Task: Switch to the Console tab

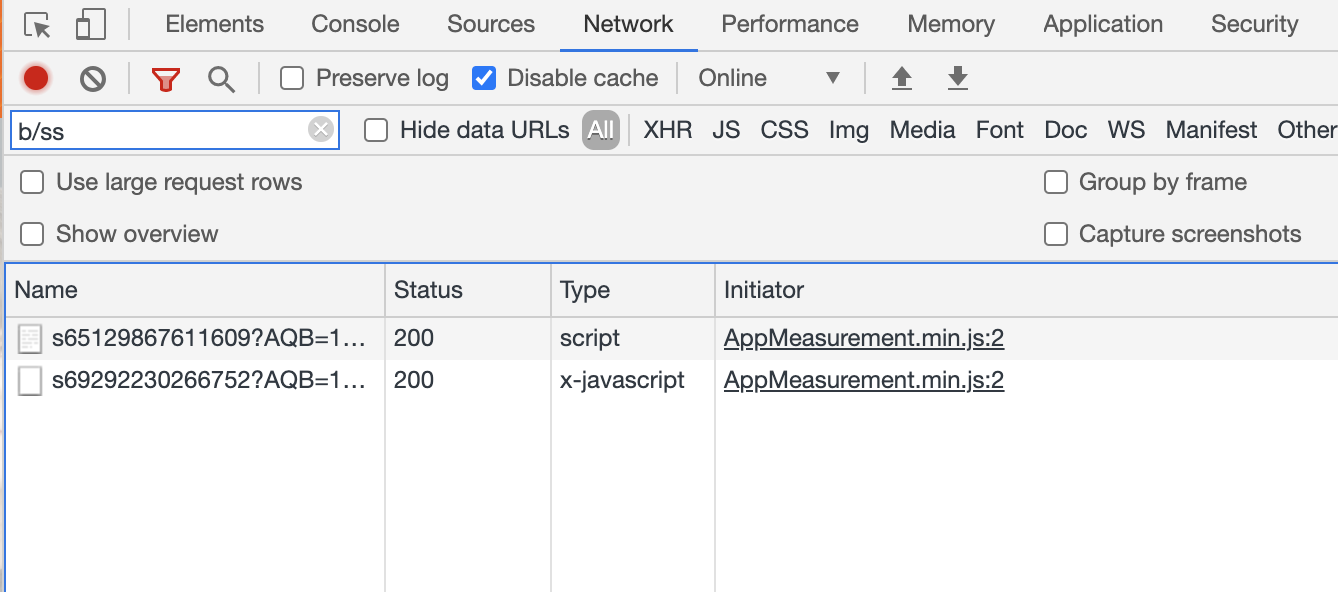Action: (355, 24)
